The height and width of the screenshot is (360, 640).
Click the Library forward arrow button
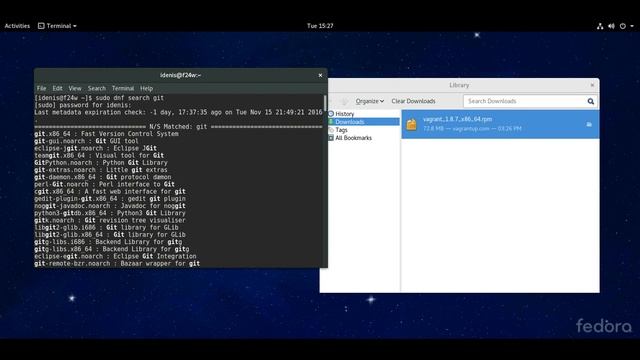click(345, 101)
